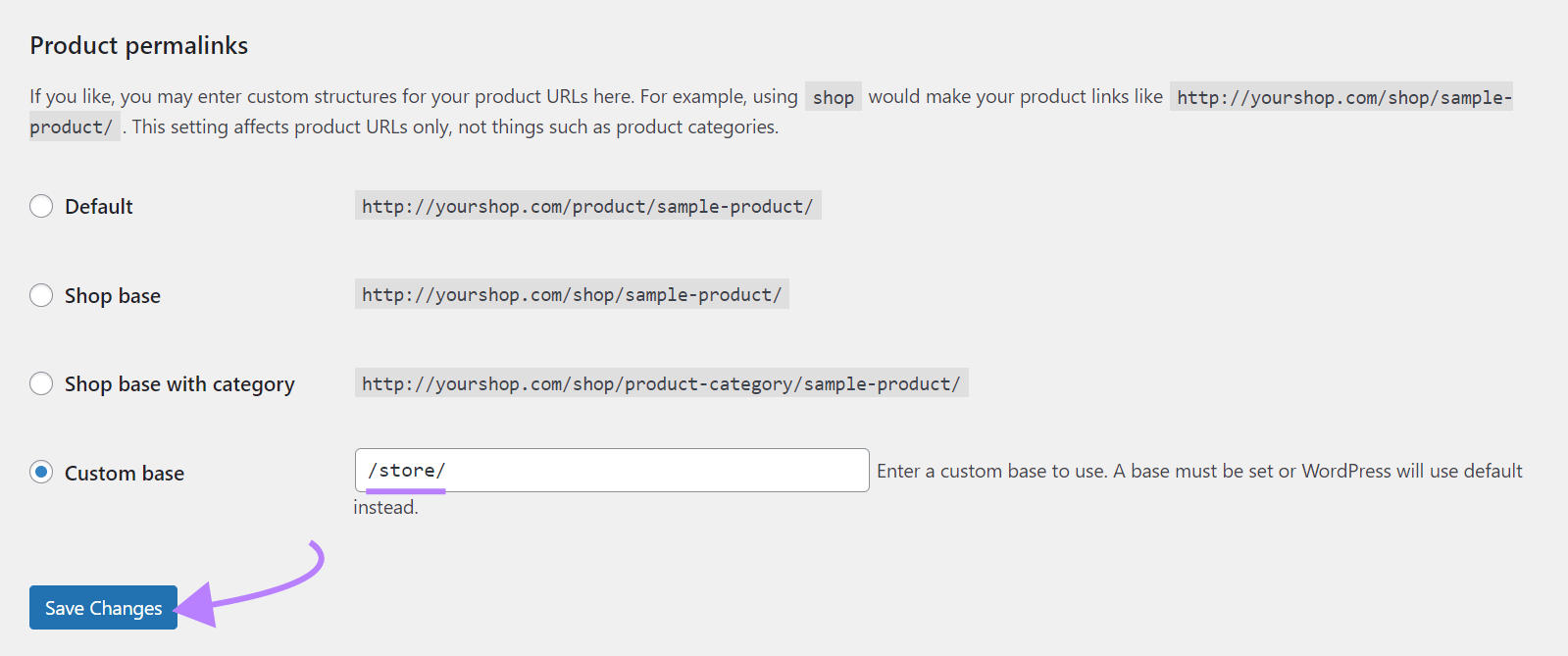The width and height of the screenshot is (1568, 656).
Task: Click the Product permalinks heading
Action: (x=138, y=45)
